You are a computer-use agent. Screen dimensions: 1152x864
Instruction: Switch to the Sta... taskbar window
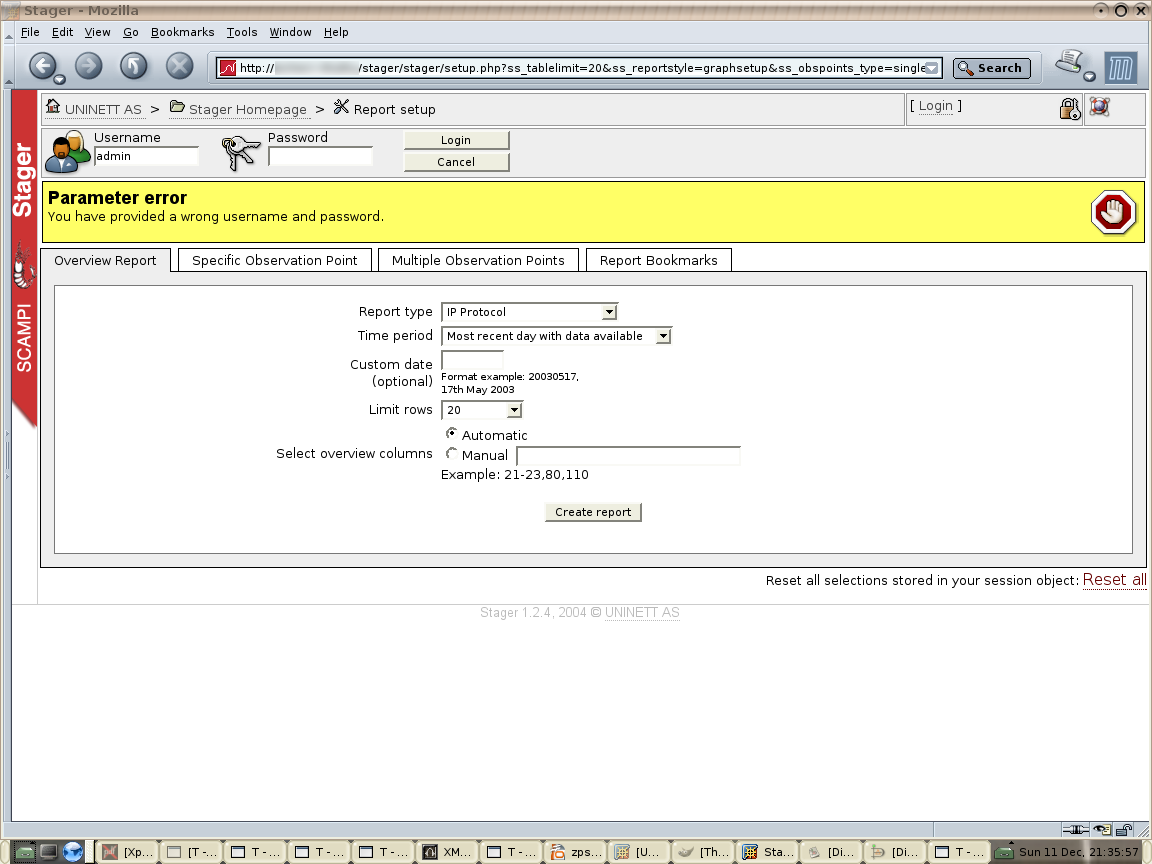768,852
